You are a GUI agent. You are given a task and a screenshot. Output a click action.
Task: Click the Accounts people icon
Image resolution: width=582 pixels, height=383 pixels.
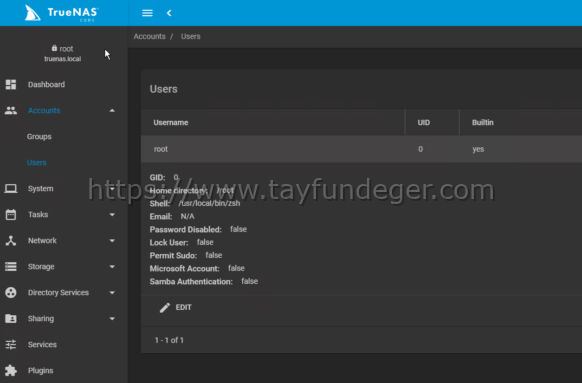[11, 111]
